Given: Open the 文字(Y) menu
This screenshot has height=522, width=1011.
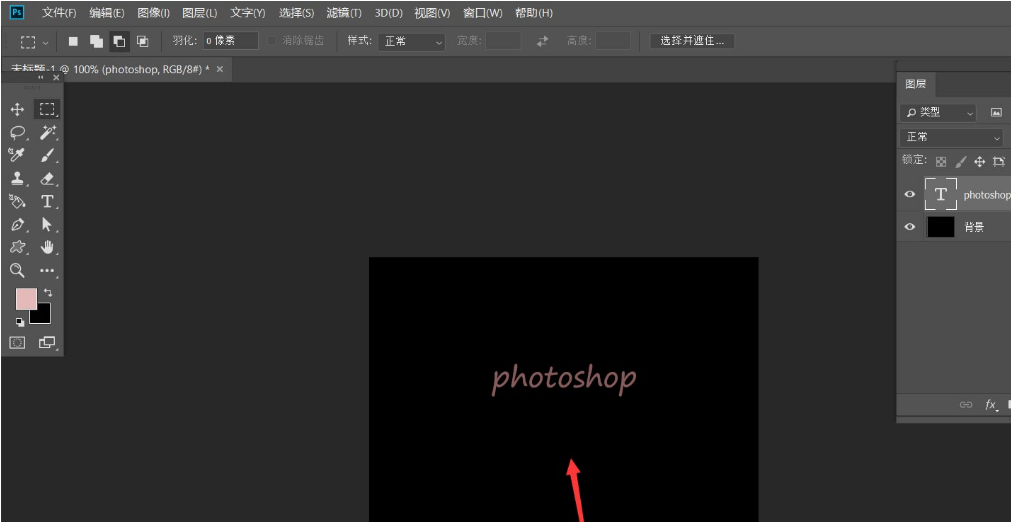Looking at the screenshot, I should click(x=248, y=13).
